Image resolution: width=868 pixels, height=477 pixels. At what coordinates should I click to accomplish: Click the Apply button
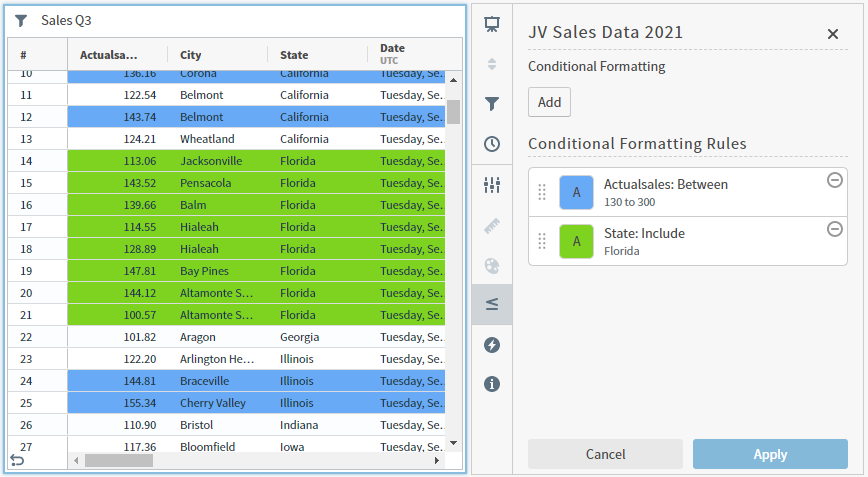coord(770,454)
